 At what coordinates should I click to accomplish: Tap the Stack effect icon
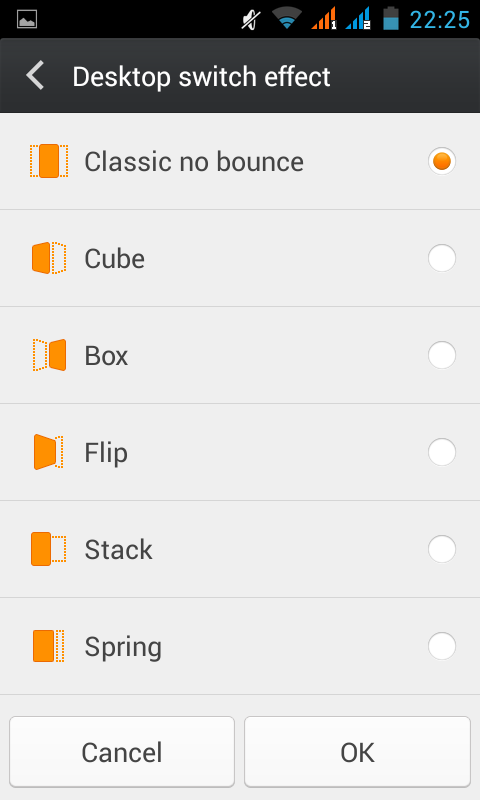tap(48, 549)
